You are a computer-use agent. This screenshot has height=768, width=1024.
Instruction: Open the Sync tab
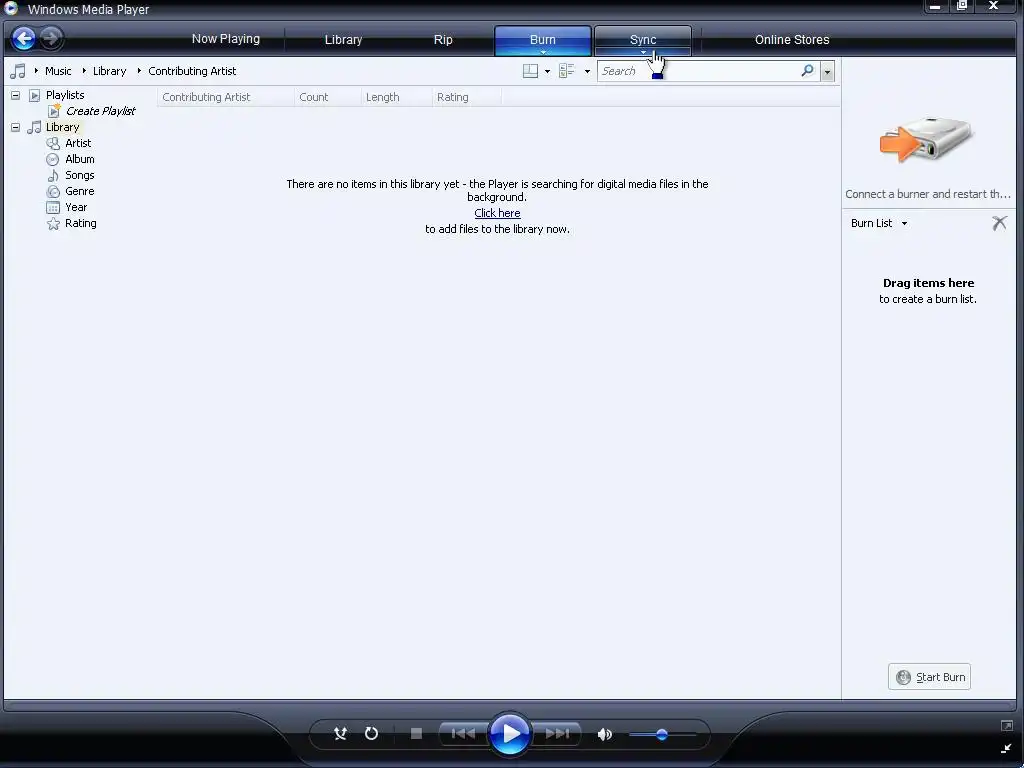point(643,40)
